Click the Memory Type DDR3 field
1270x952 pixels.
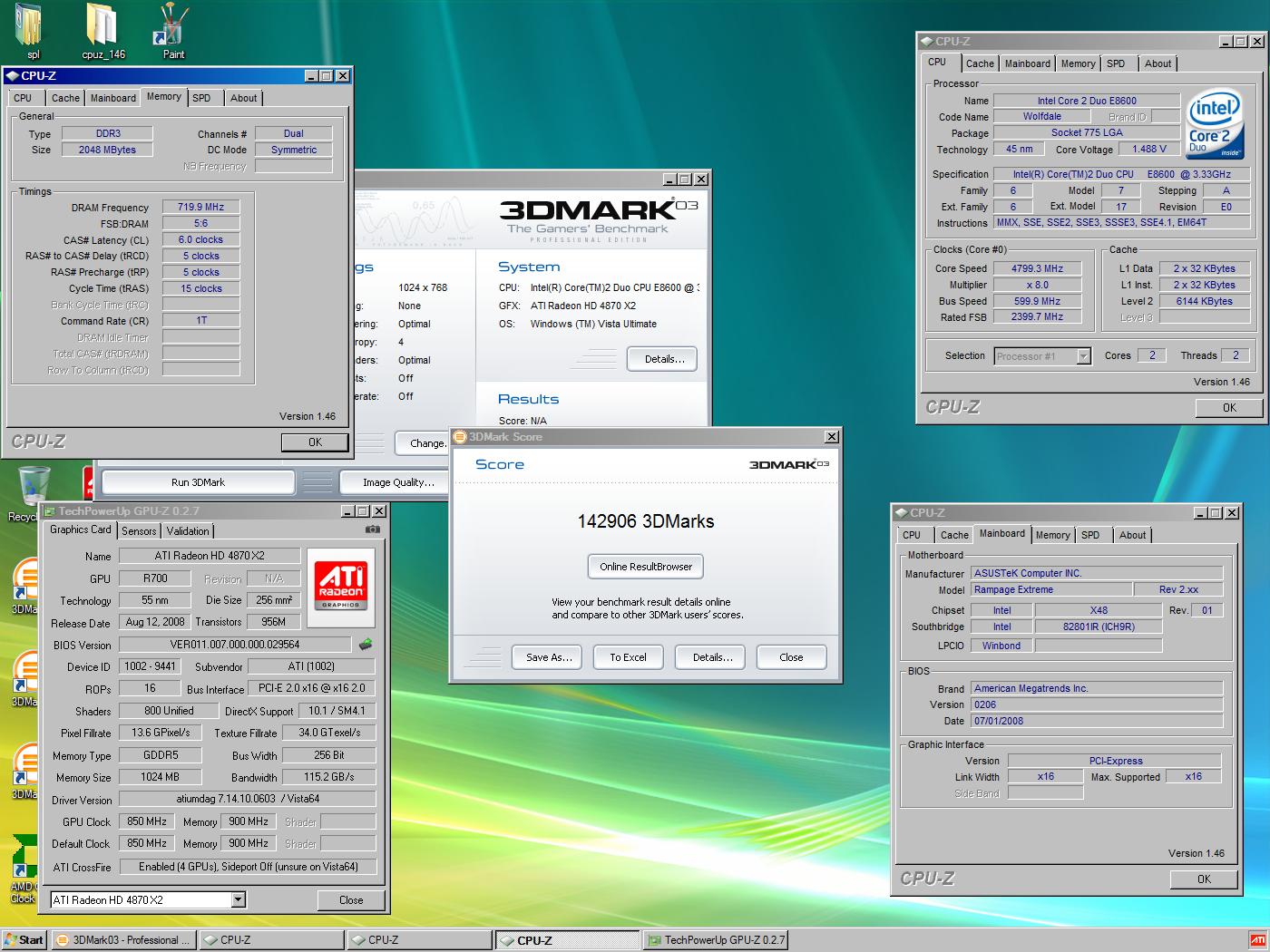tap(107, 133)
